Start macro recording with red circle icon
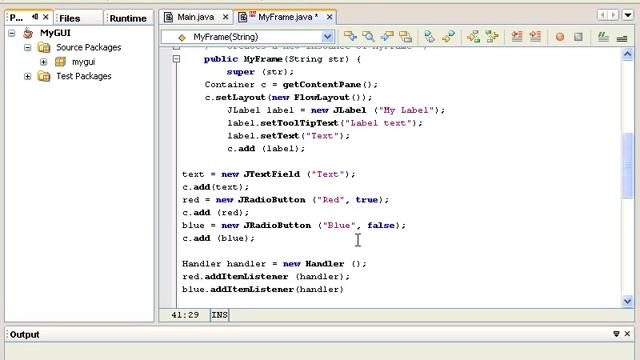 point(560,37)
